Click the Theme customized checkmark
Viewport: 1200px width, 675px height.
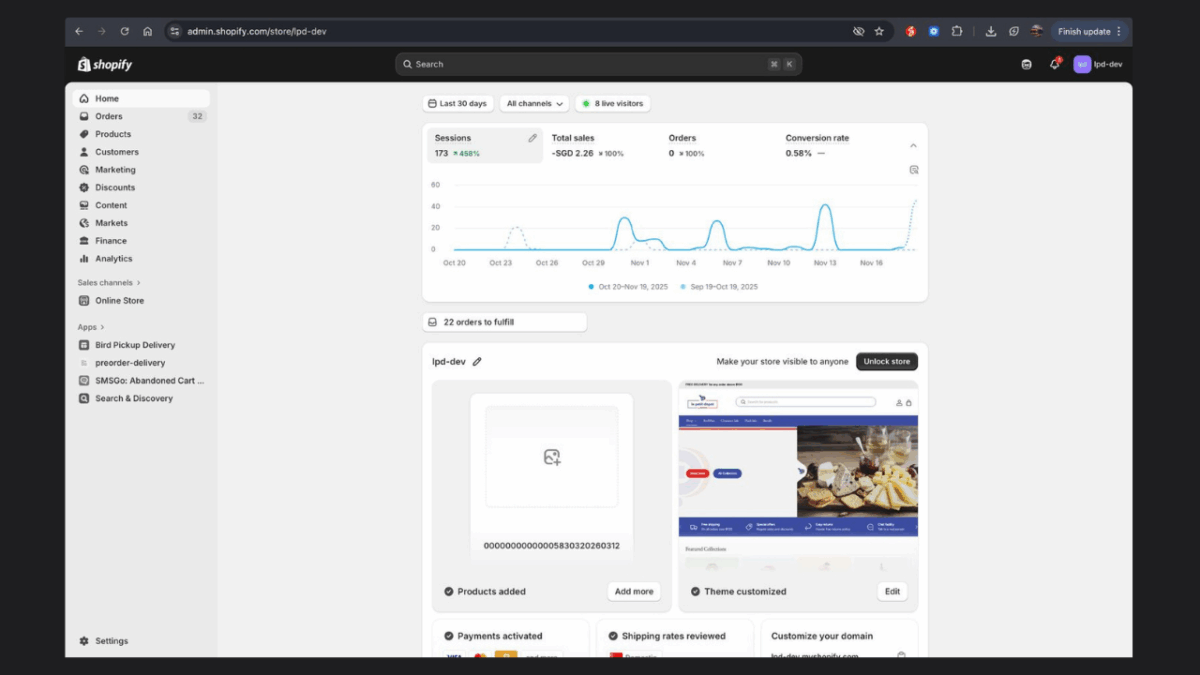pyautogui.click(x=695, y=591)
